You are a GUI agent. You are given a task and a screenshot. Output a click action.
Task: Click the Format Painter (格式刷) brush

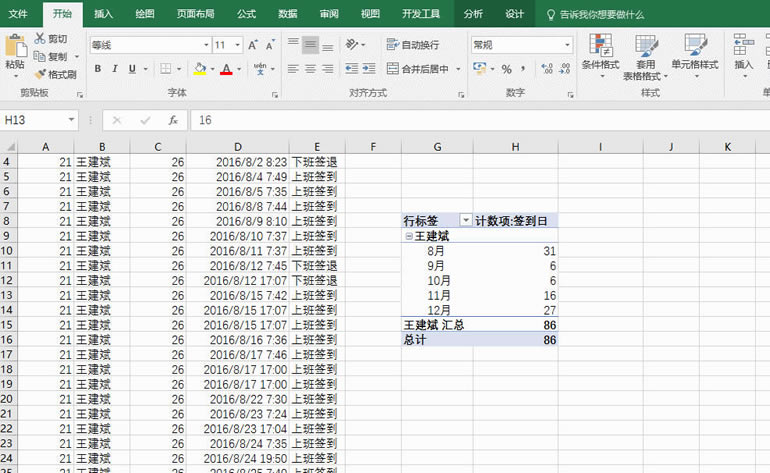(x=40, y=74)
